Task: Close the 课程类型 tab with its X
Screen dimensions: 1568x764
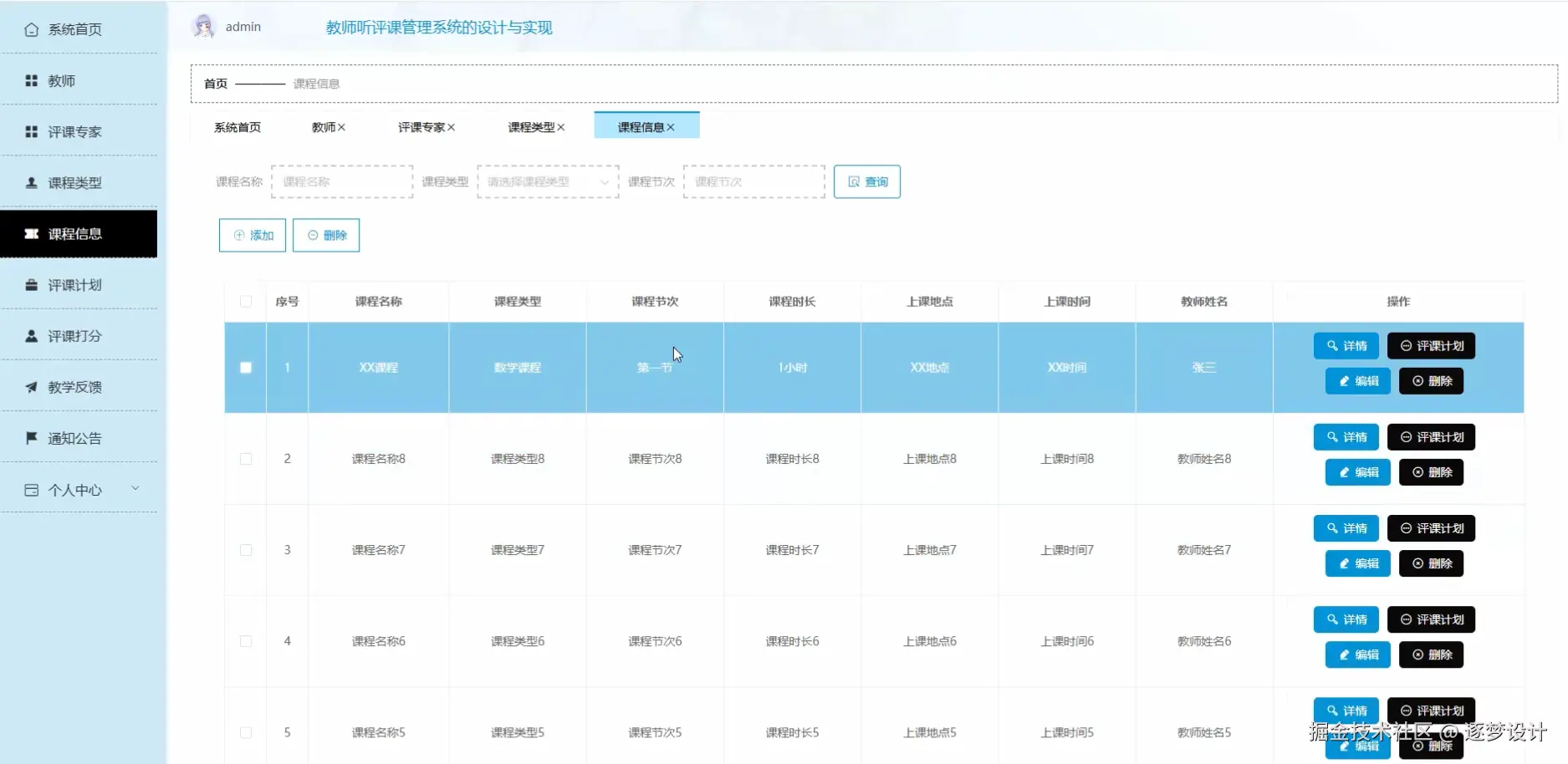Action: pos(561,127)
